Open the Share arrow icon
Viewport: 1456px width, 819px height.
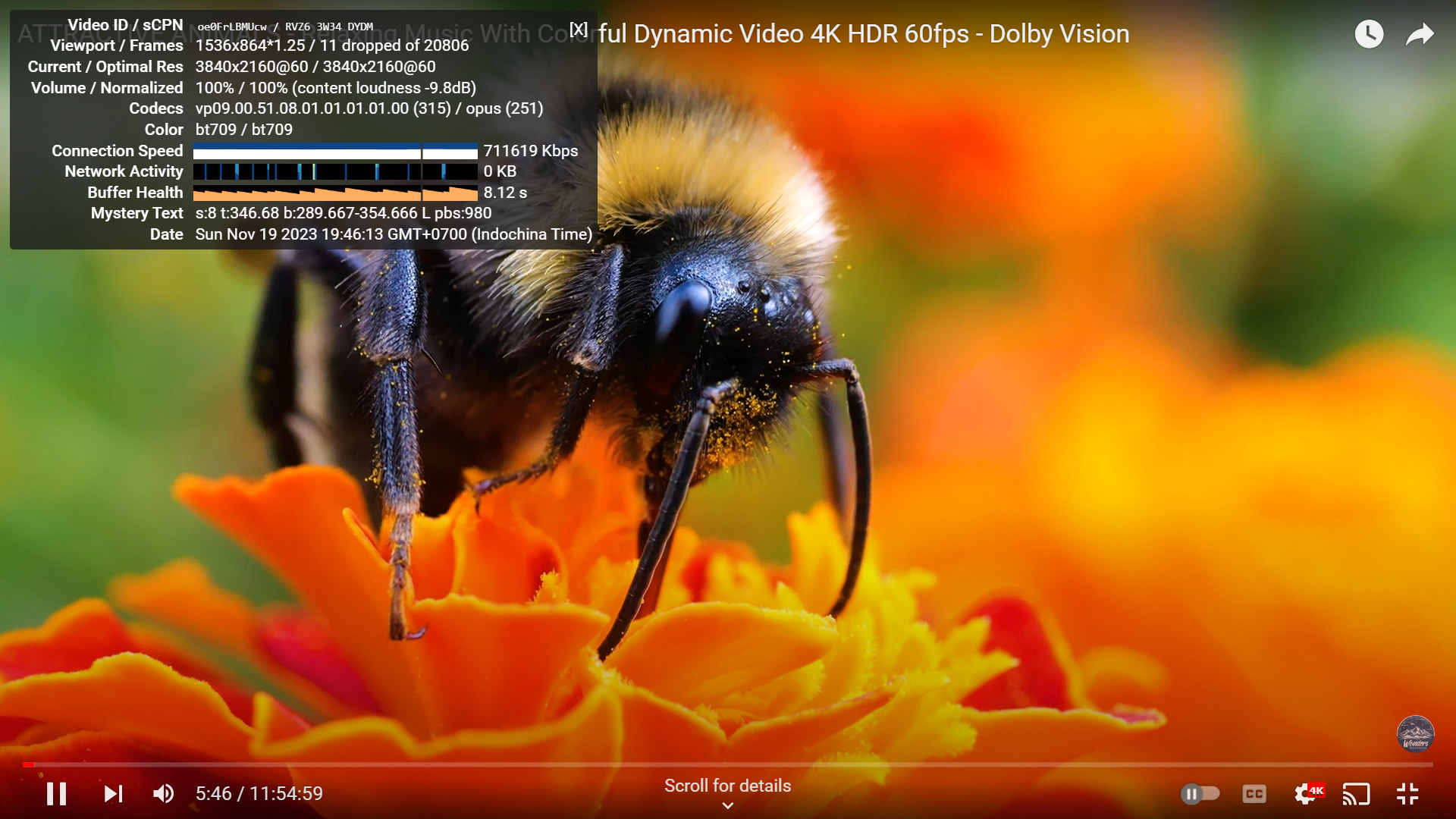coord(1420,34)
